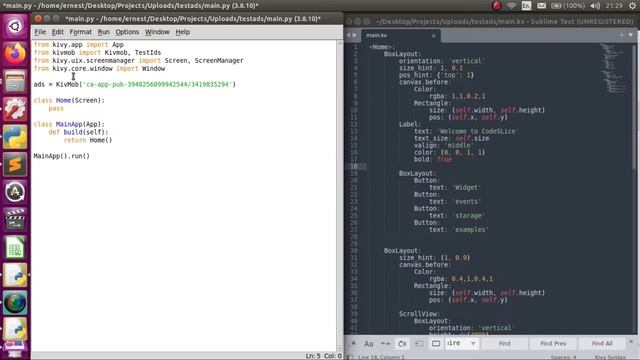The width and height of the screenshot is (640, 360).
Task: Open Sublime tab list dropdown arrow
Action: point(631,35)
